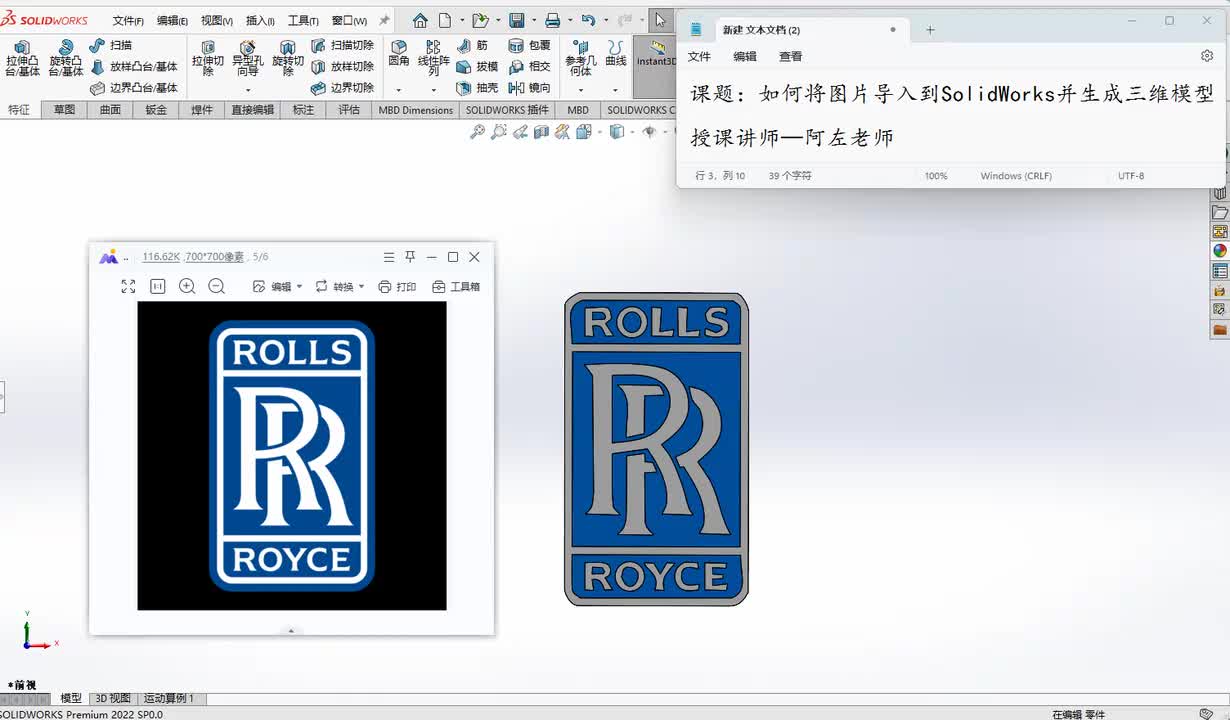Select the 边界凸台/基体 boundary boss tool

tap(133, 88)
